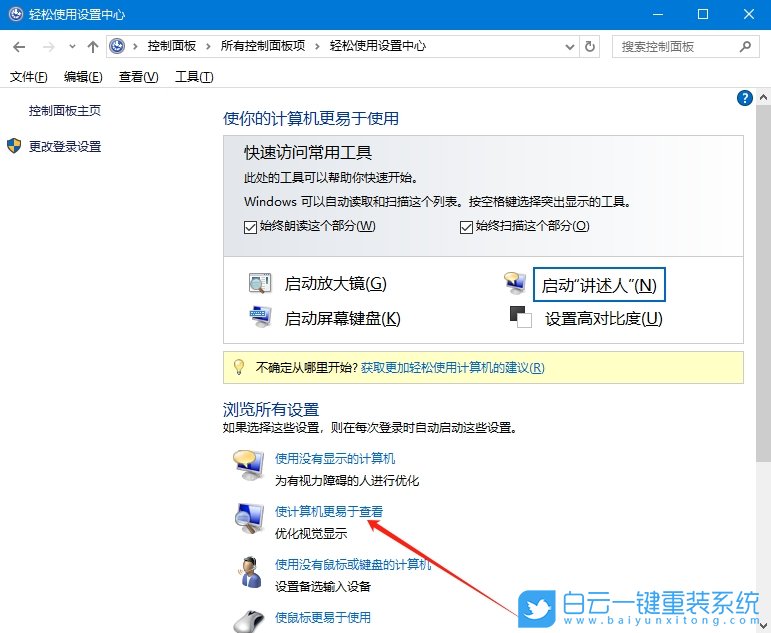Viewport: 771px width, 633px height.
Task: Click the search magnifier icon
Action: (x=745, y=47)
